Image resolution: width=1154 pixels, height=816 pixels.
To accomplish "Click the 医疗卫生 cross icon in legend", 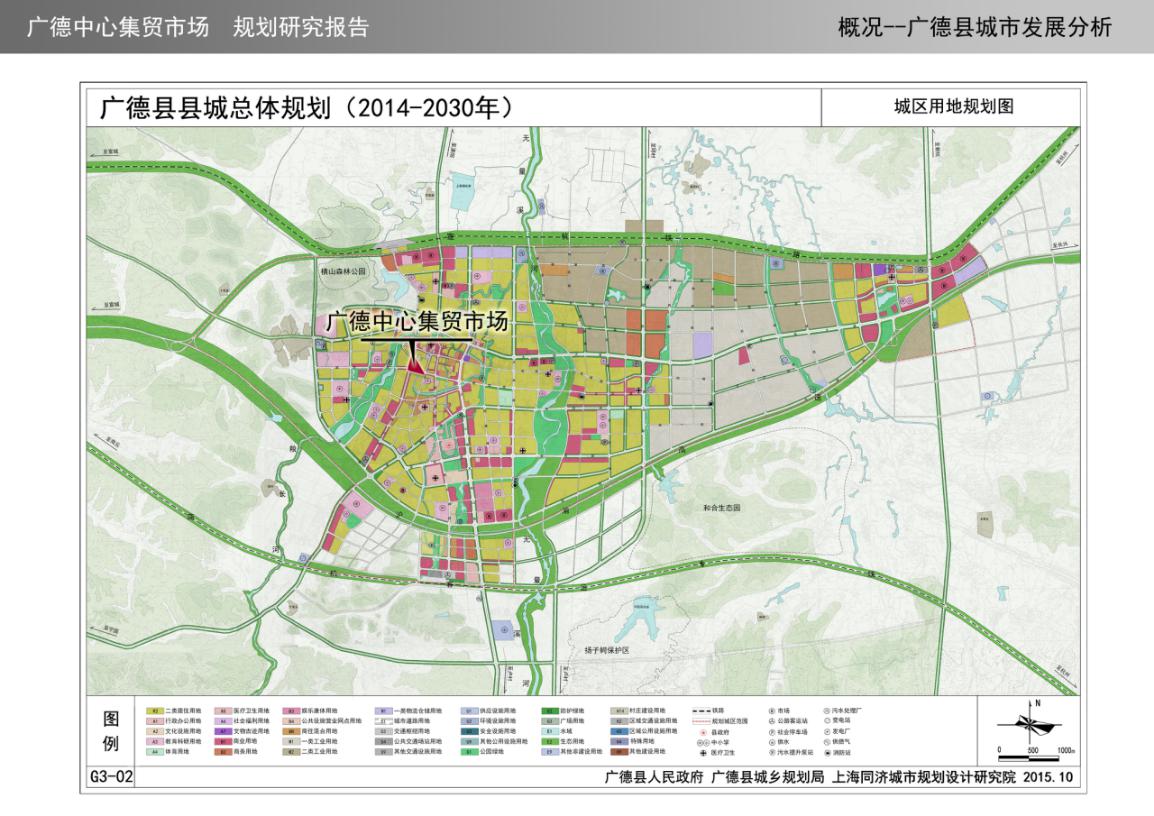I will coord(703,752).
